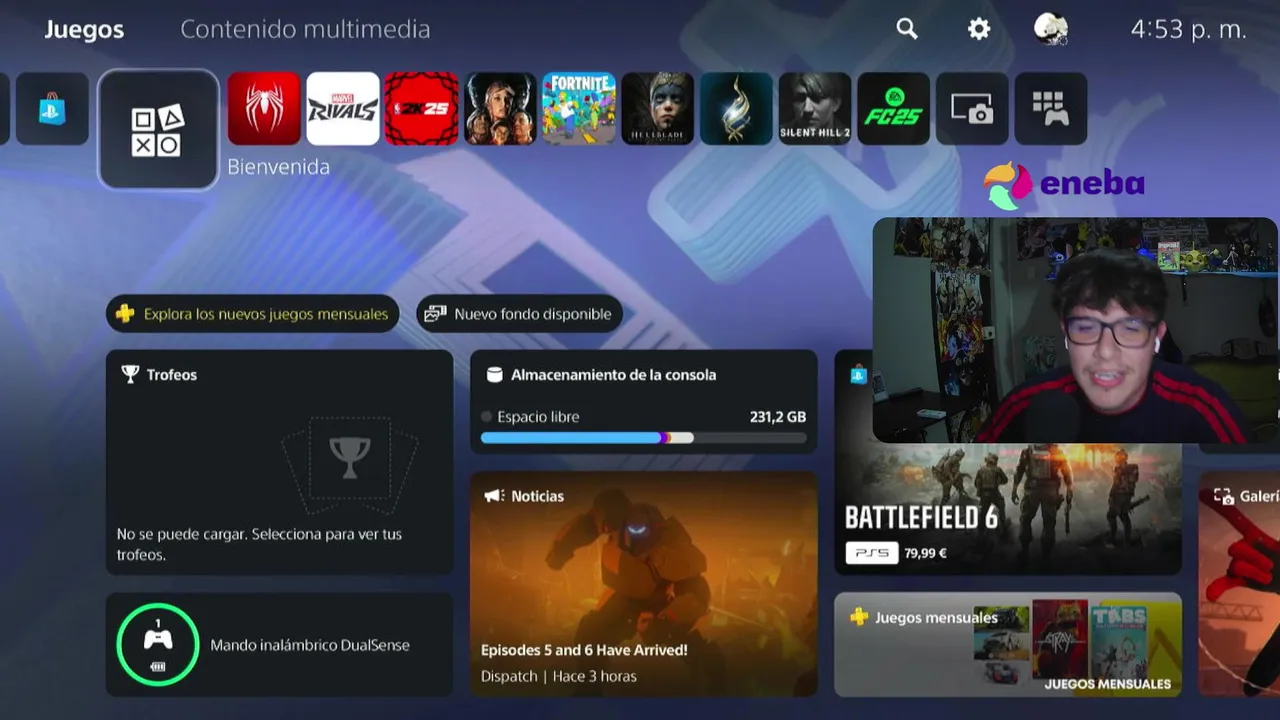1280x720 pixels.
Task: Launch the Hellblade game tile
Action: pos(658,109)
